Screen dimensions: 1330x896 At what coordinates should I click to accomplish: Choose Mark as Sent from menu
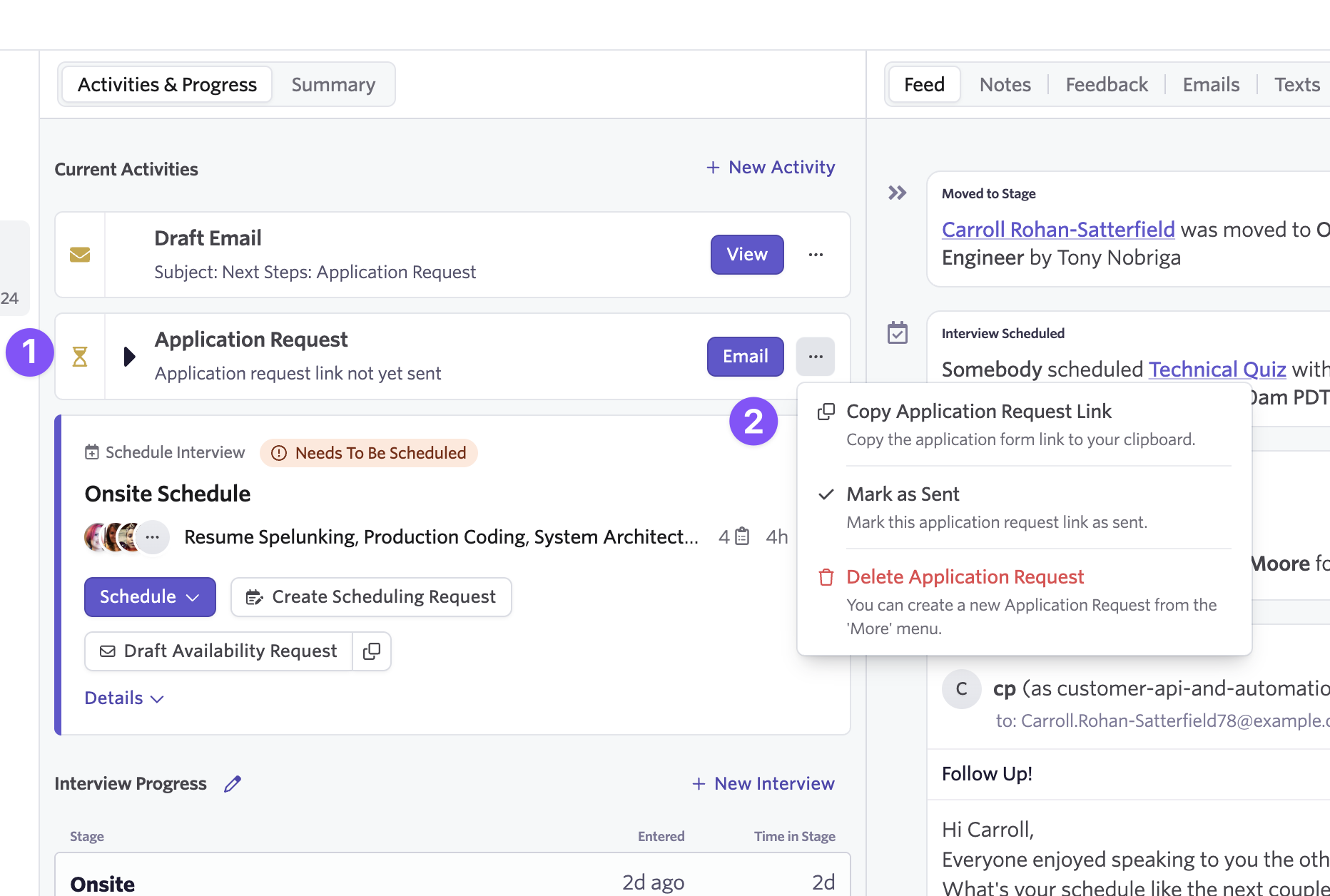tap(903, 494)
